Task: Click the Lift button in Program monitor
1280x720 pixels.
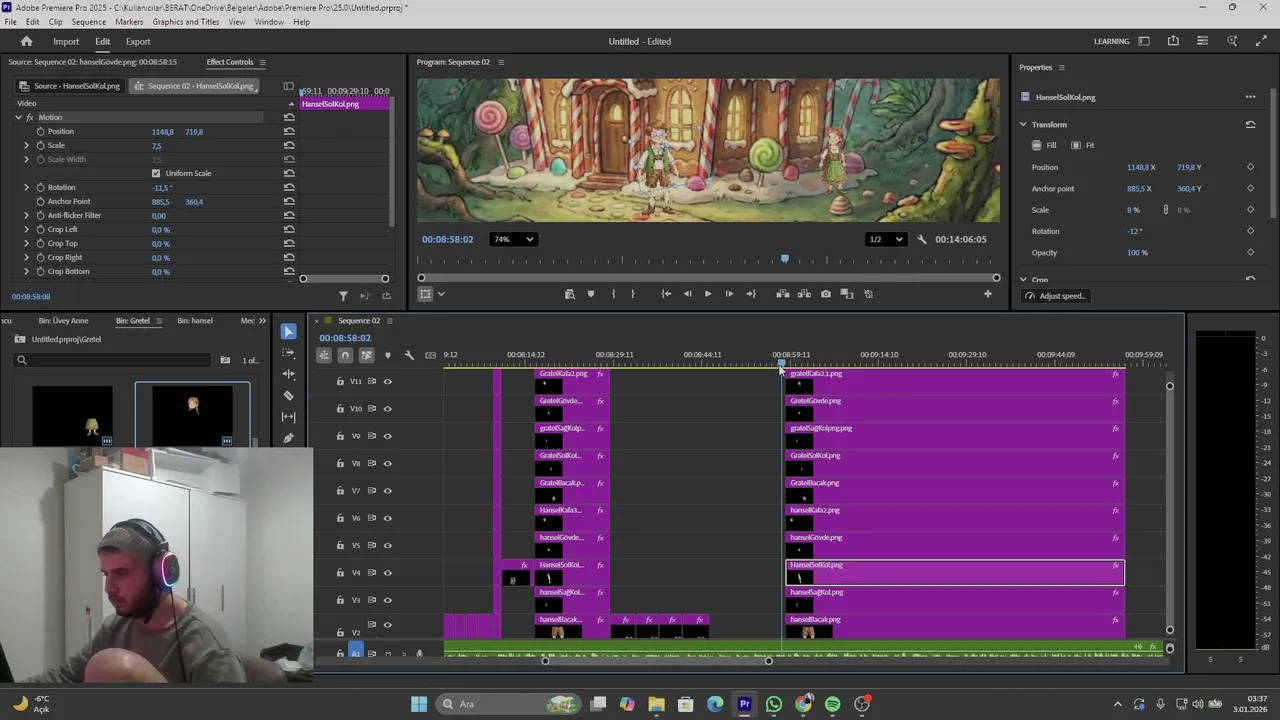Action: (782, 294)
